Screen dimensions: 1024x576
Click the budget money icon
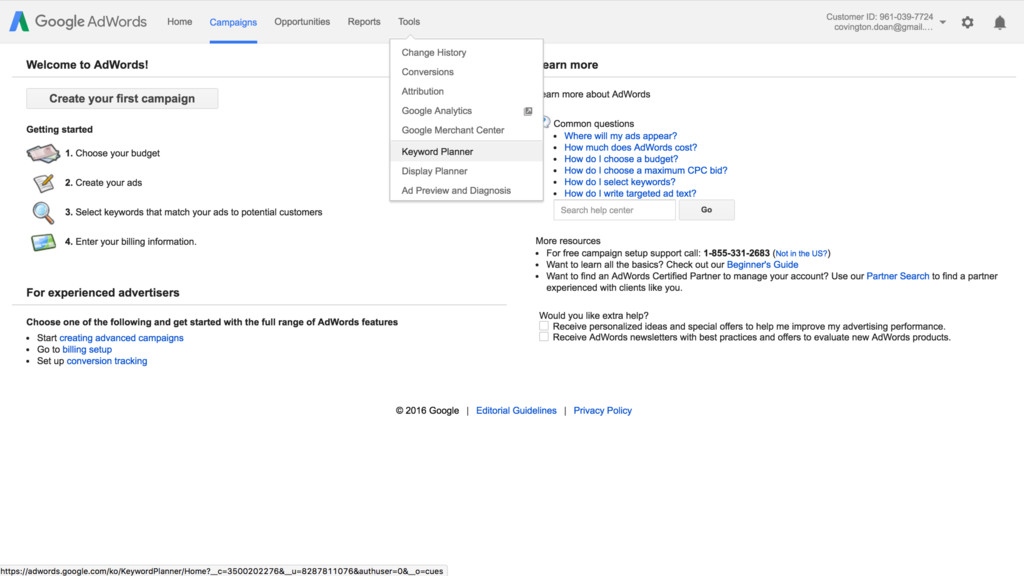coord(43,153)
